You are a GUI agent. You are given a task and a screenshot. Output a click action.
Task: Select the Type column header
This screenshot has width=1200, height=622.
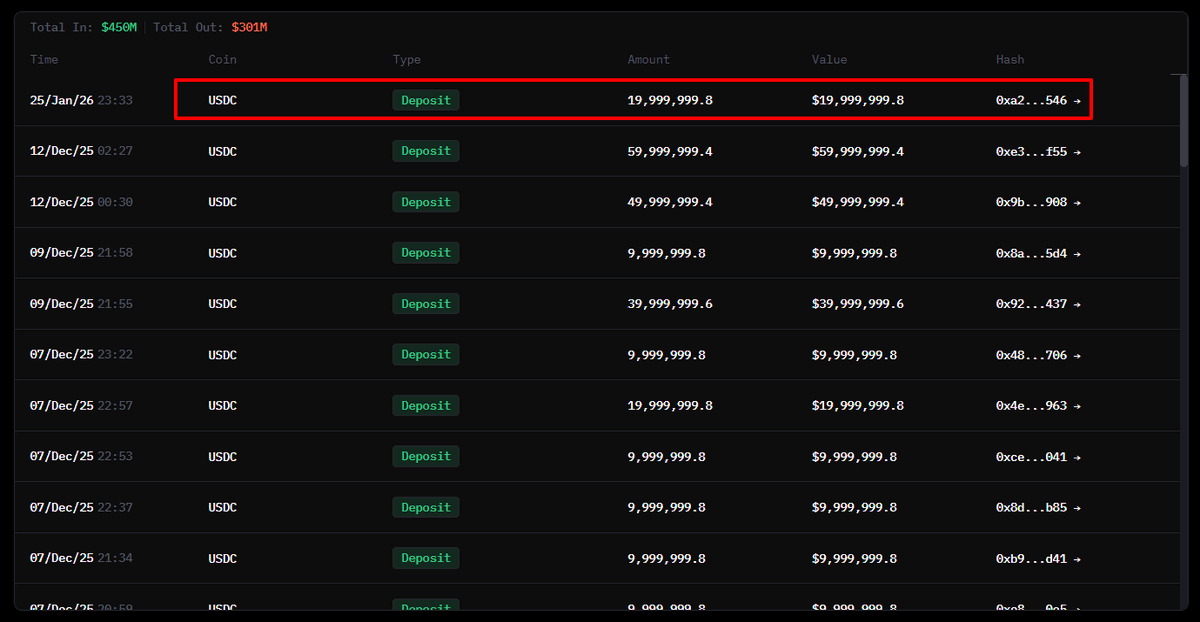pyautogui.click(x=406, y=60)
